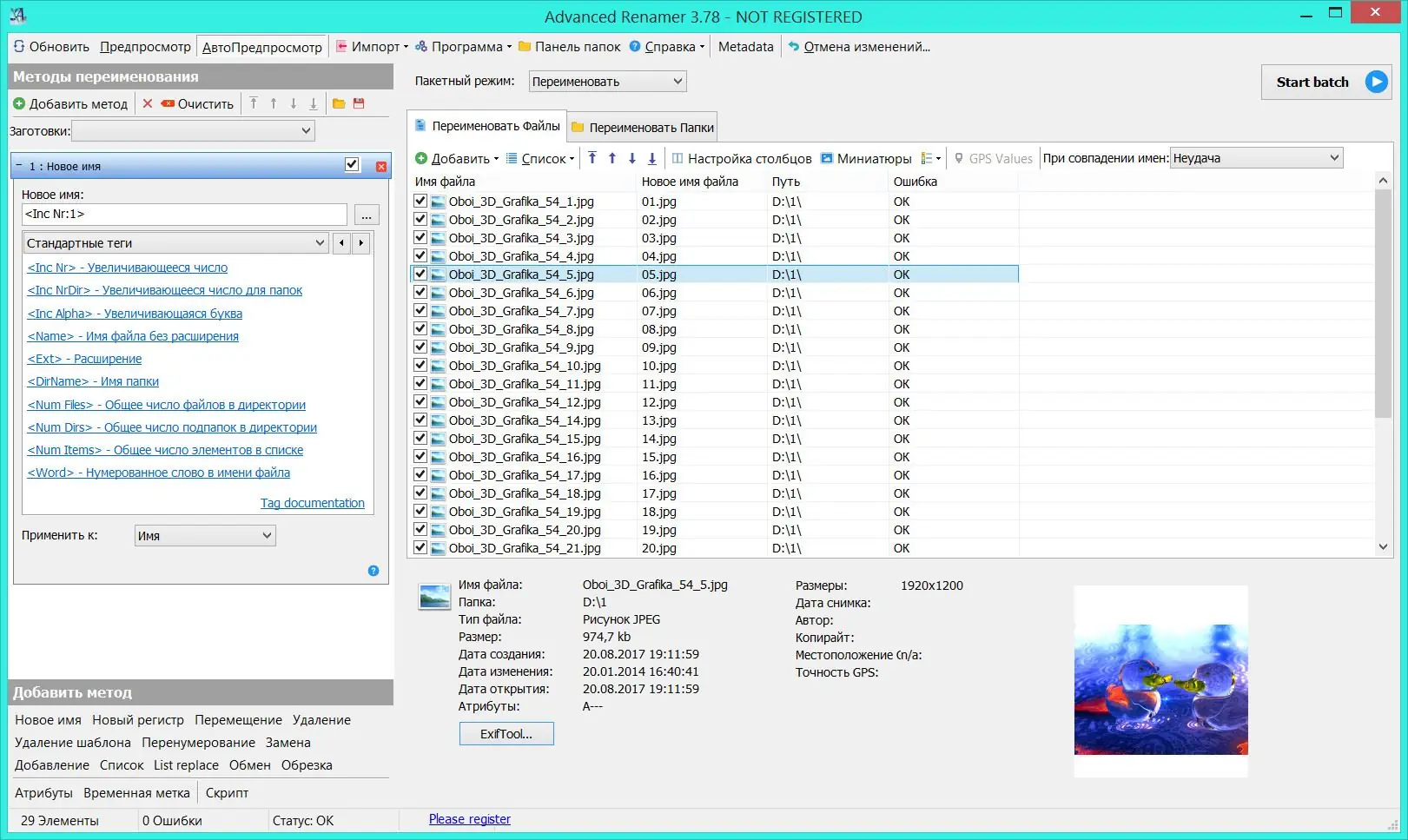Move selected file up arrow

coord(612,158)
